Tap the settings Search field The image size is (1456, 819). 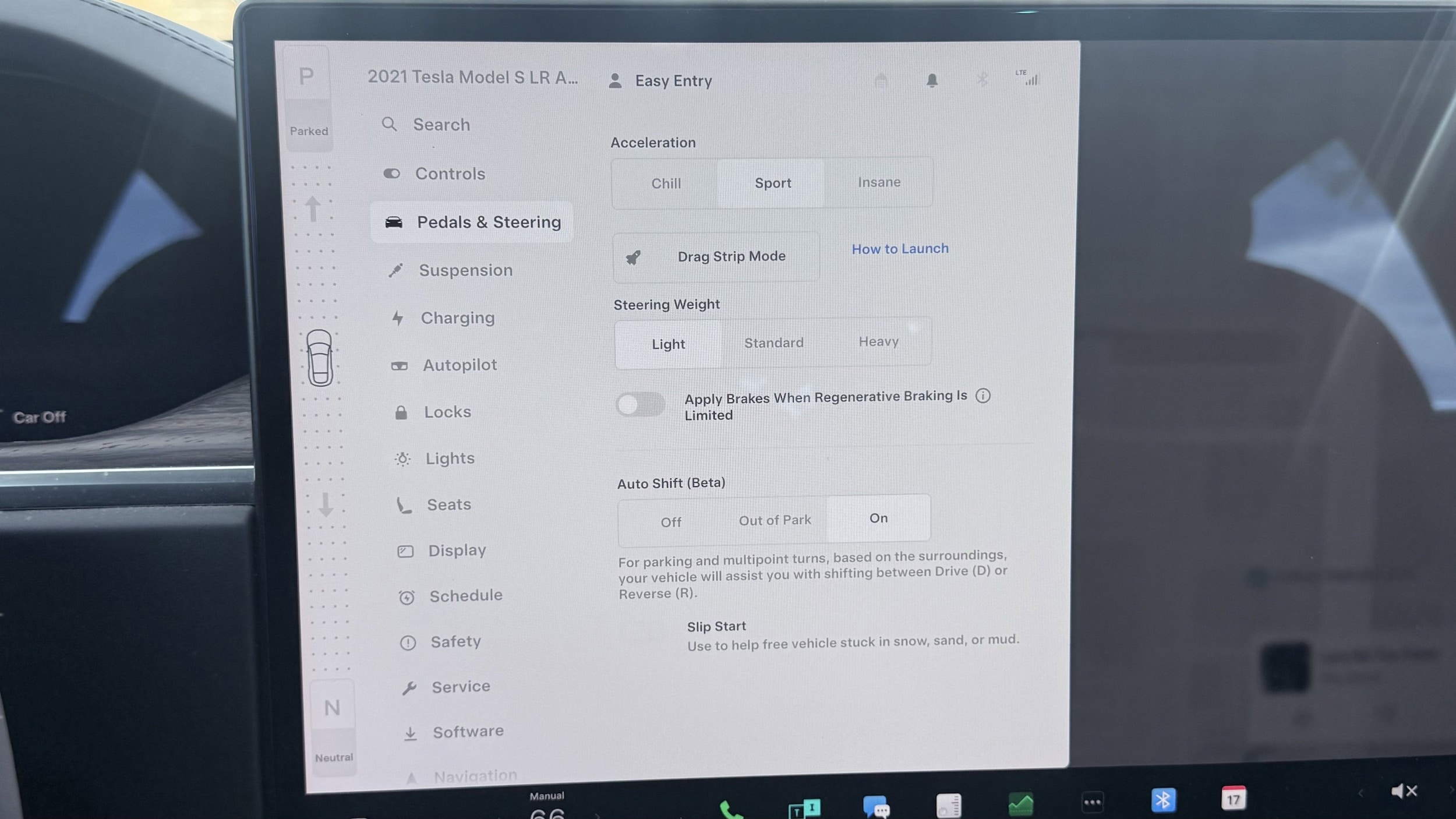click(x=441, y=125)
